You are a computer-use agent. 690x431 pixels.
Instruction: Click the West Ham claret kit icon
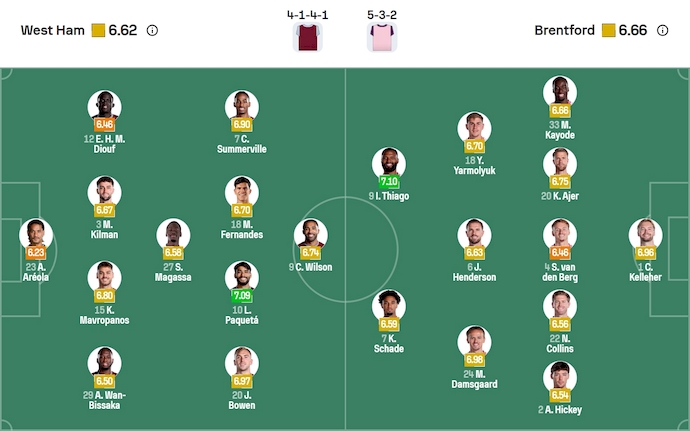306,37
